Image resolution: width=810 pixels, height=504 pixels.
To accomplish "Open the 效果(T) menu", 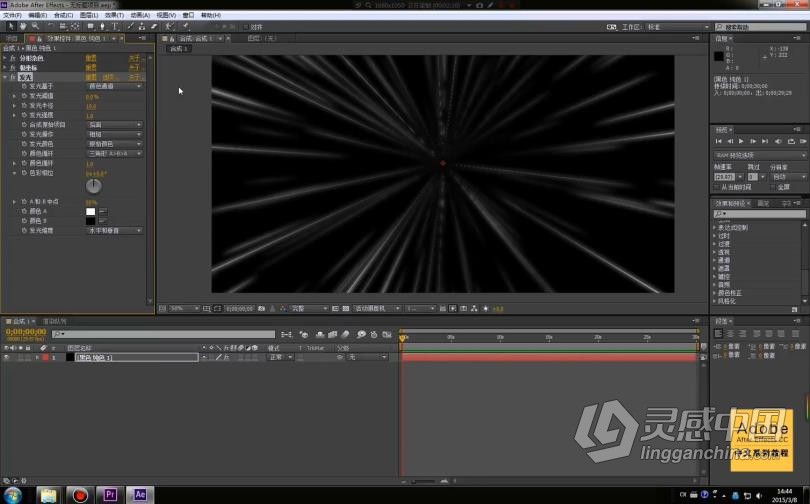I will pyautogui.click(x=114, y=15).
